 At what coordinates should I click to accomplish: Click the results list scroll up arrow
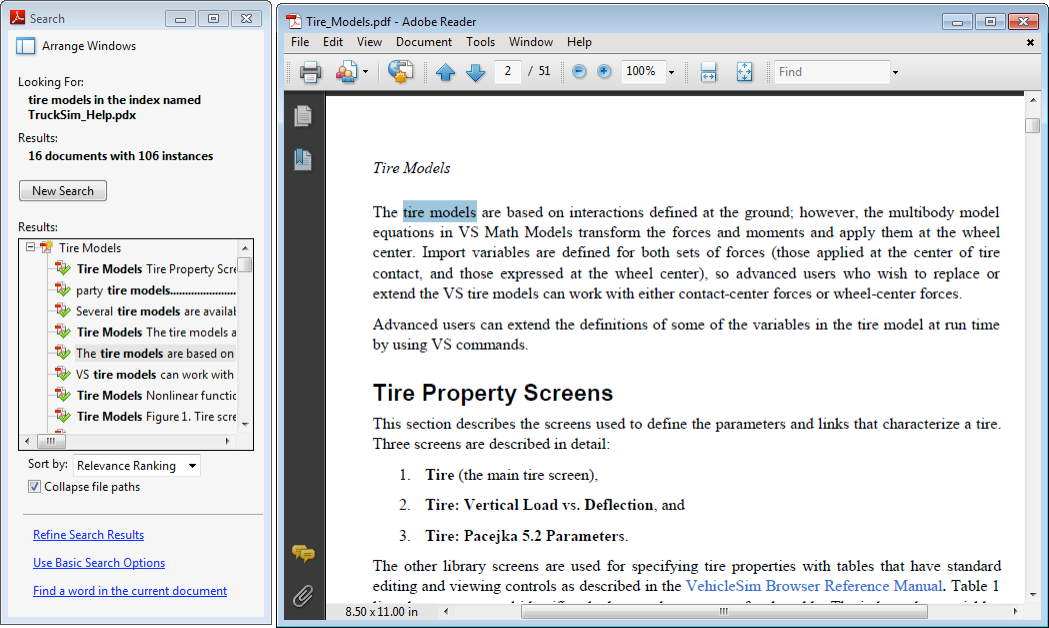pyautogui.click(x=246, y=248)
